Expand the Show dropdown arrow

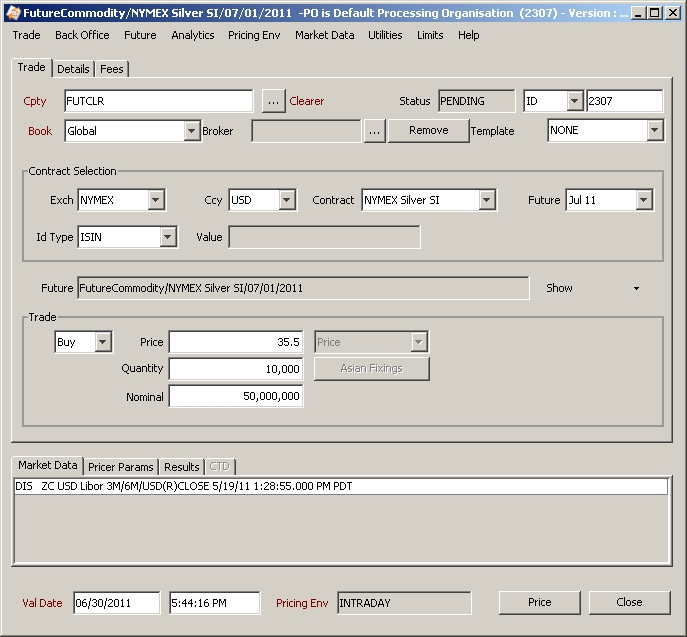pos(636,288)
